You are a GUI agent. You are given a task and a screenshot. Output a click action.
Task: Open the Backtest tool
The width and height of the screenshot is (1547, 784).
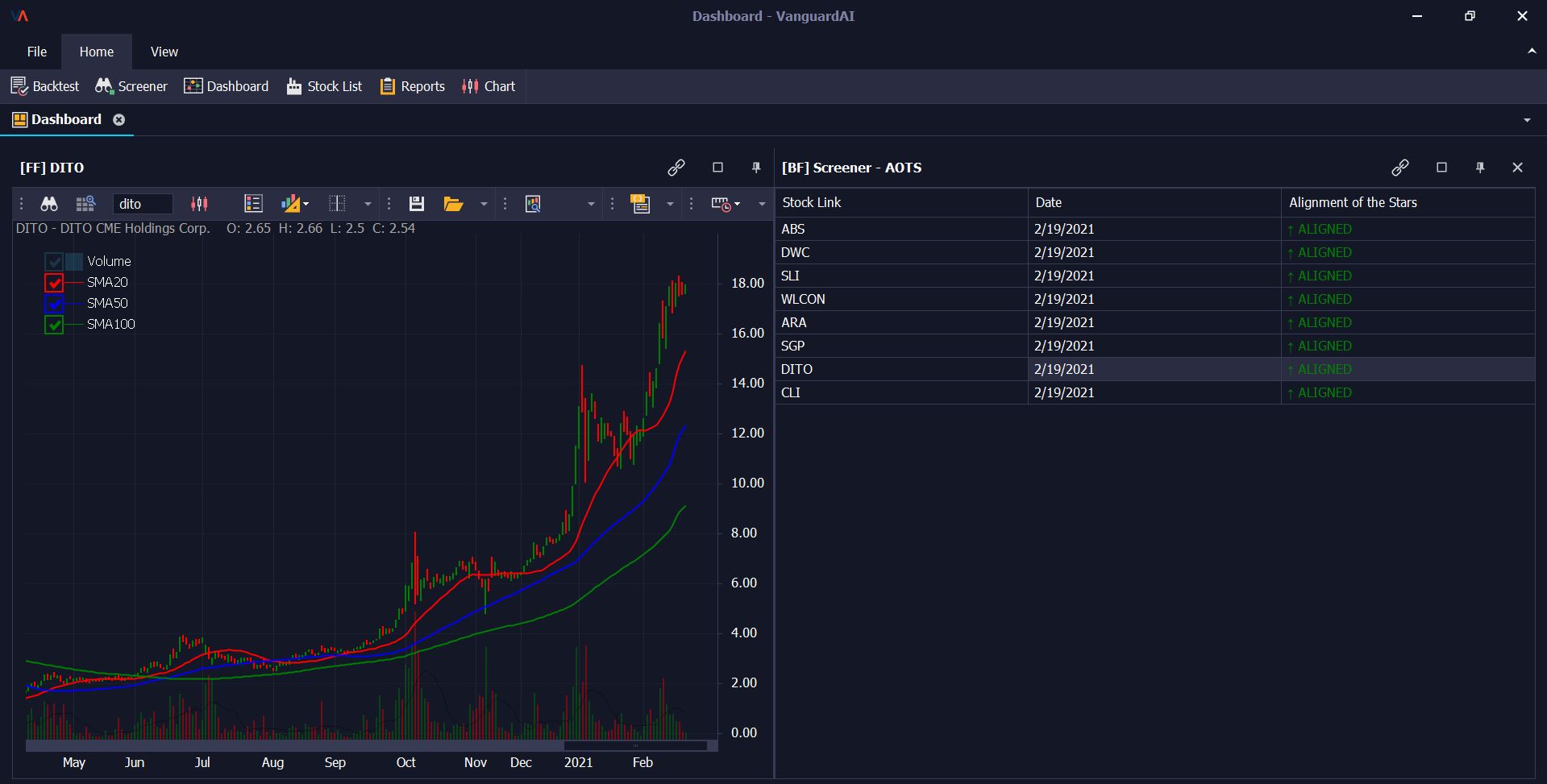[45, 86]
